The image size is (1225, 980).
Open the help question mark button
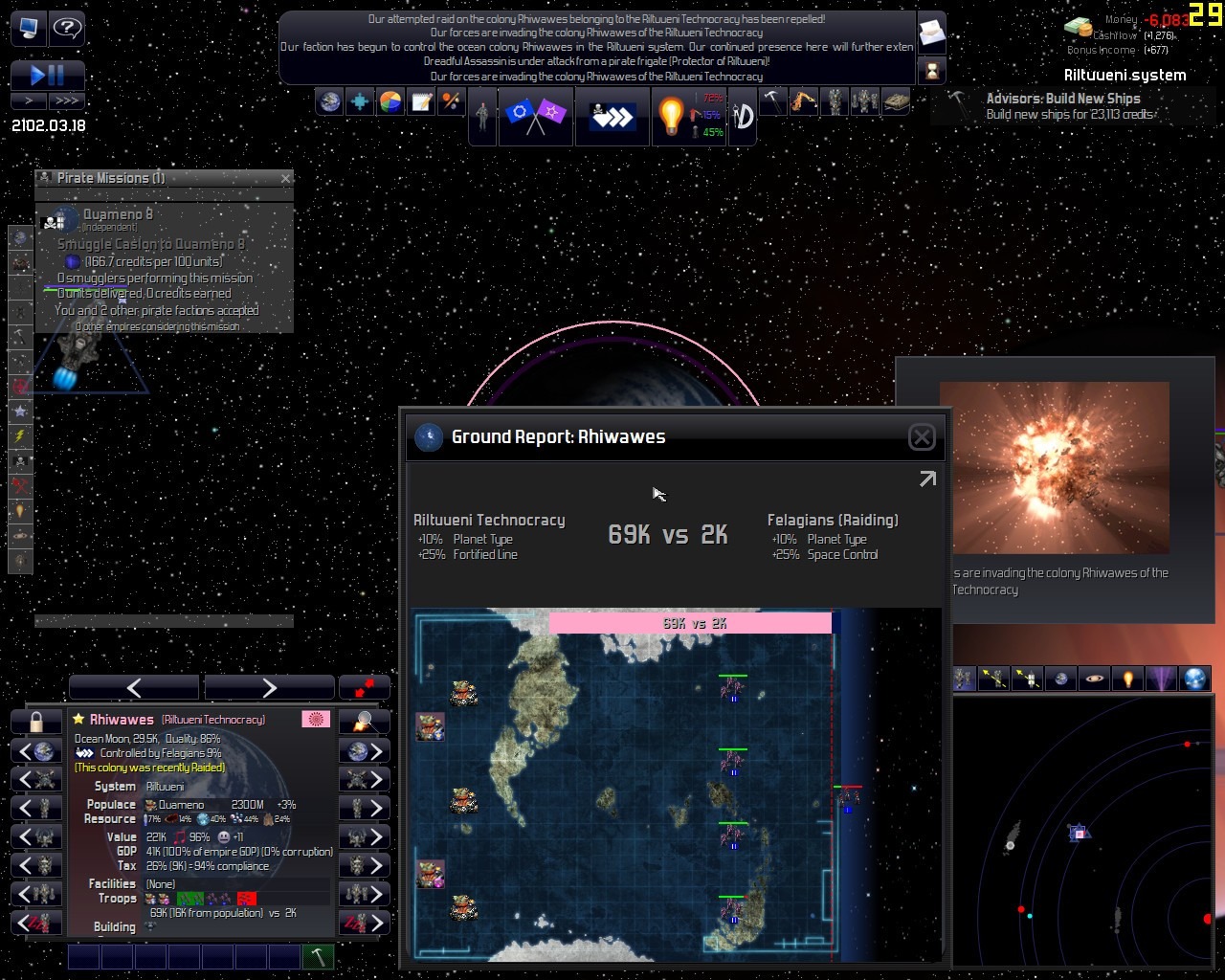(66, 29)
